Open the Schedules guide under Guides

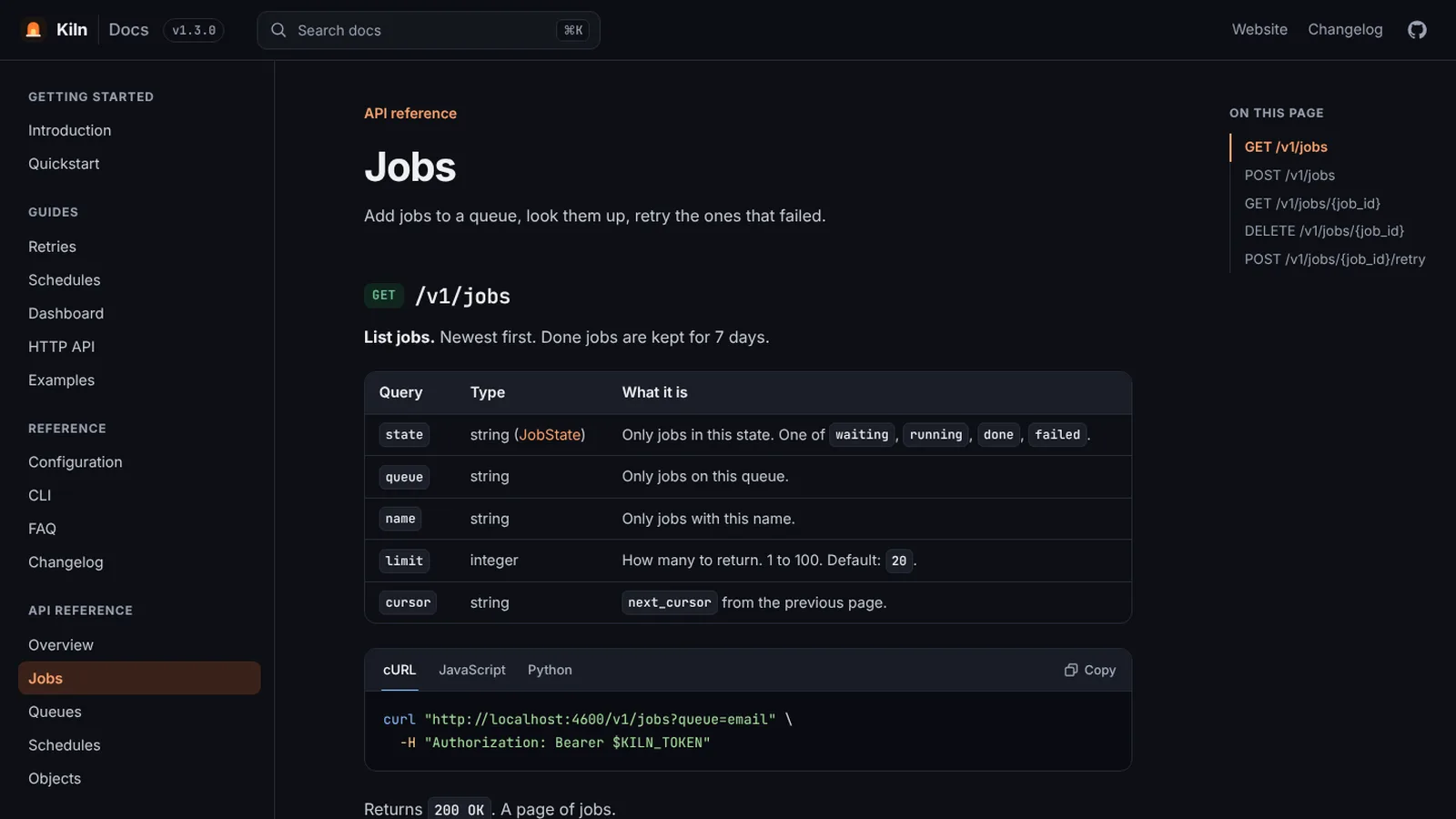[x=64, y=280]
